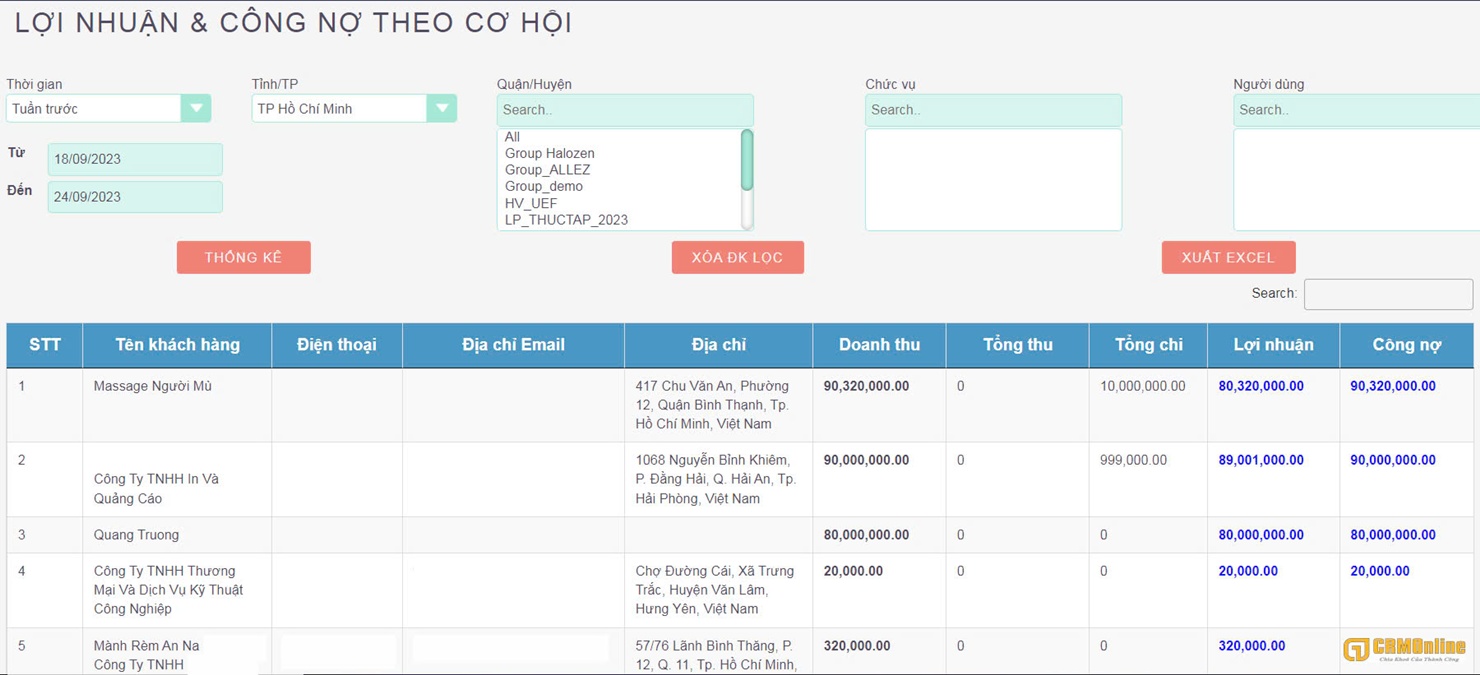
Task: Select the All option in list
Action: click(512, 137)
